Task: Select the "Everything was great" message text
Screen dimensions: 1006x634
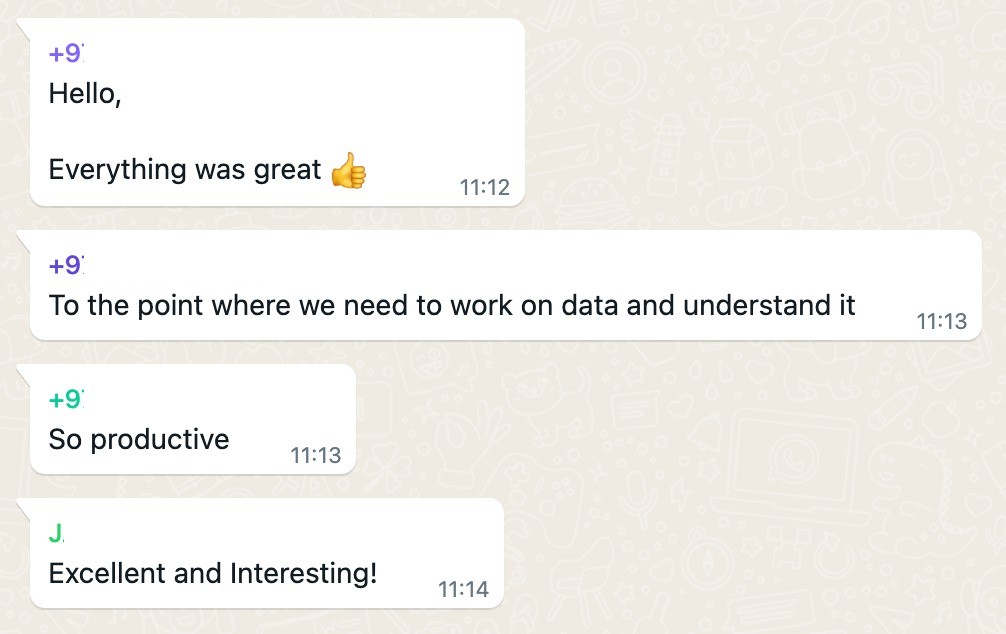Action: tap(185, 170)
